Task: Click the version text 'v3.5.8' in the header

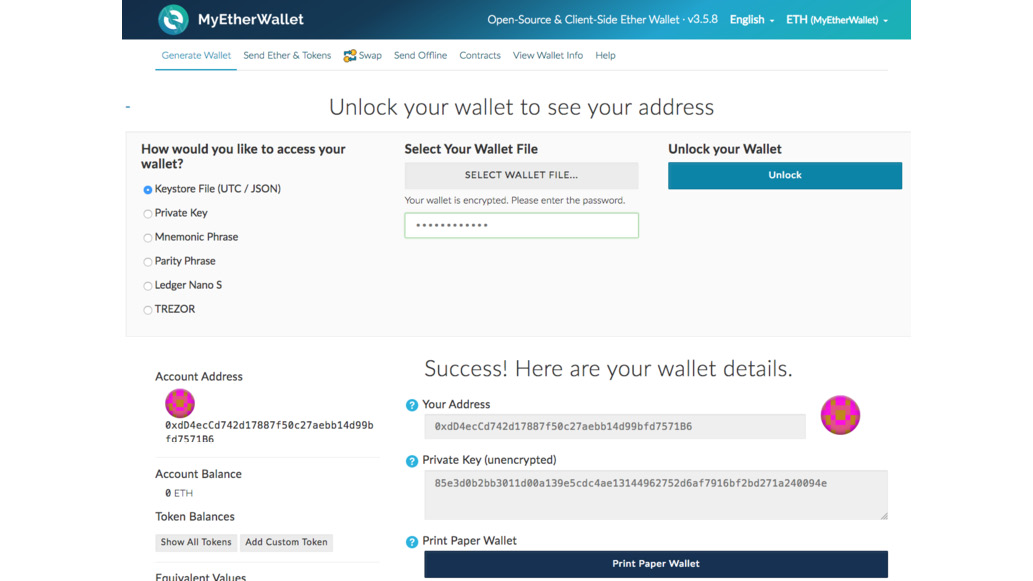Action: [702, 19]
